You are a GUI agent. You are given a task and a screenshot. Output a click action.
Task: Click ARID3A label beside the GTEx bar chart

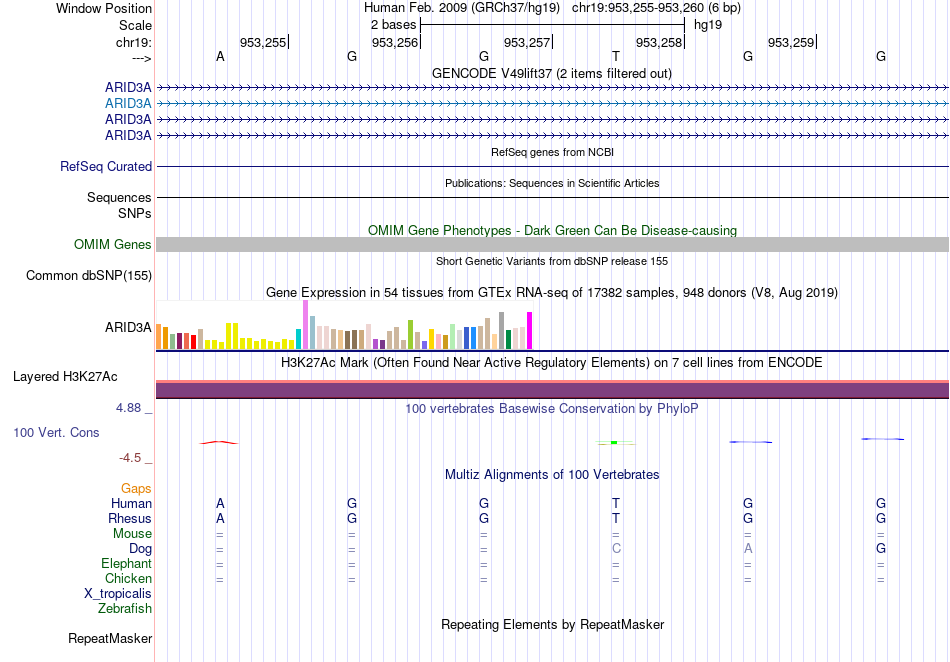[x=128, y=328]
